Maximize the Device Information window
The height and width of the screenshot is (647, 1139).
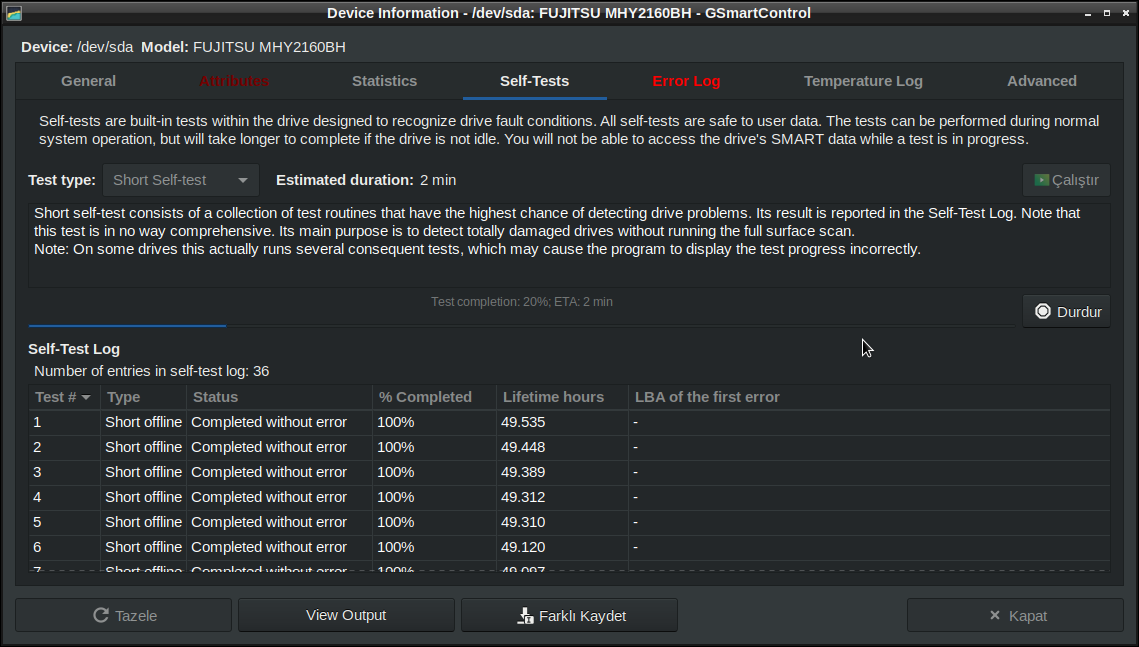(x=1106, y=13)
